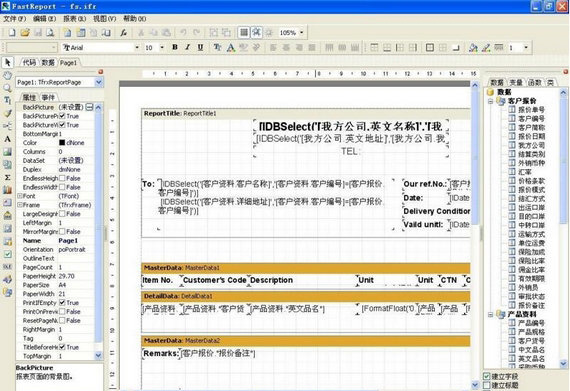
Task: Click the font settings icon in toolbar
Action: click(x=217, y=47)
